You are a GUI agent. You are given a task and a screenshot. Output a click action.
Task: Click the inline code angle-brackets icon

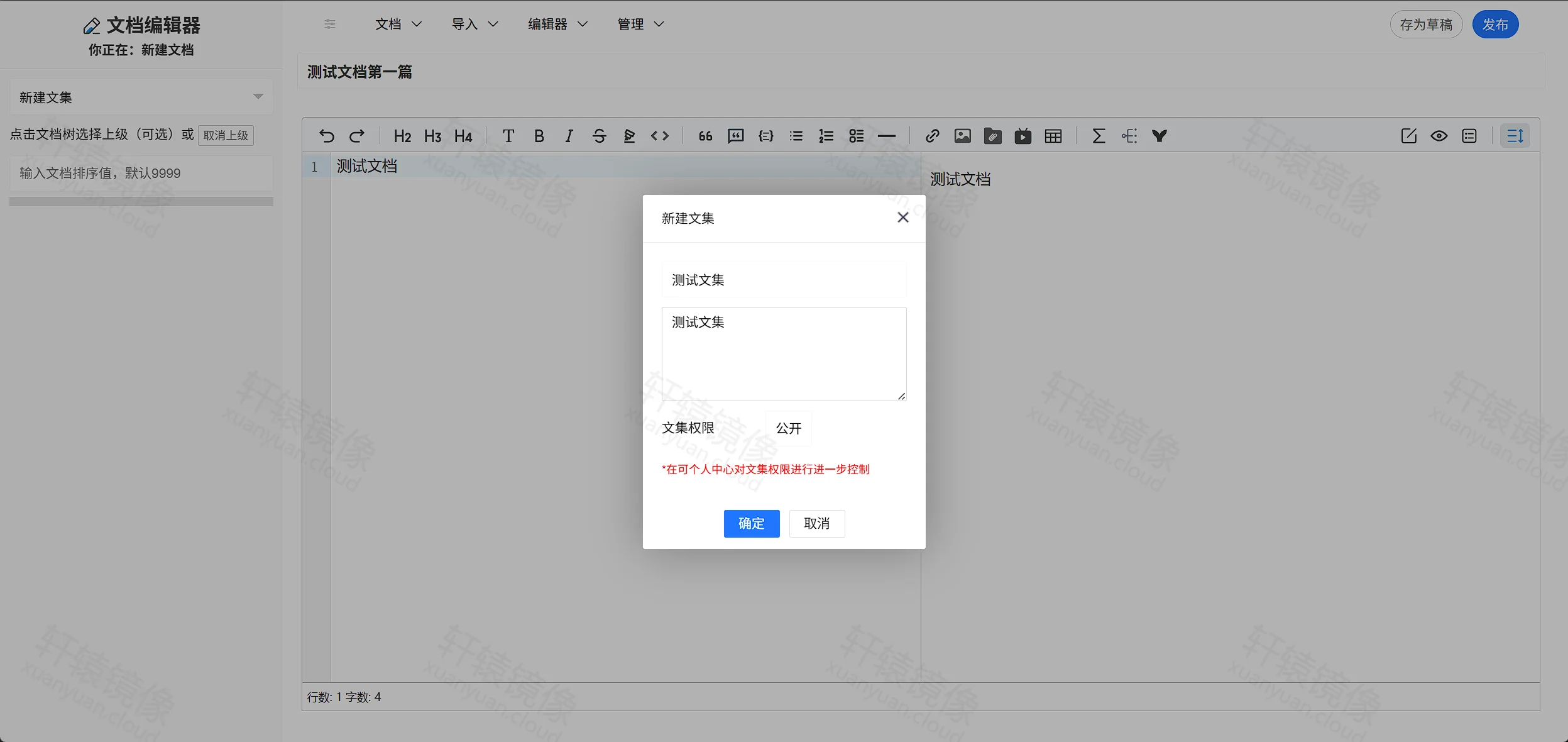point(660,136)
